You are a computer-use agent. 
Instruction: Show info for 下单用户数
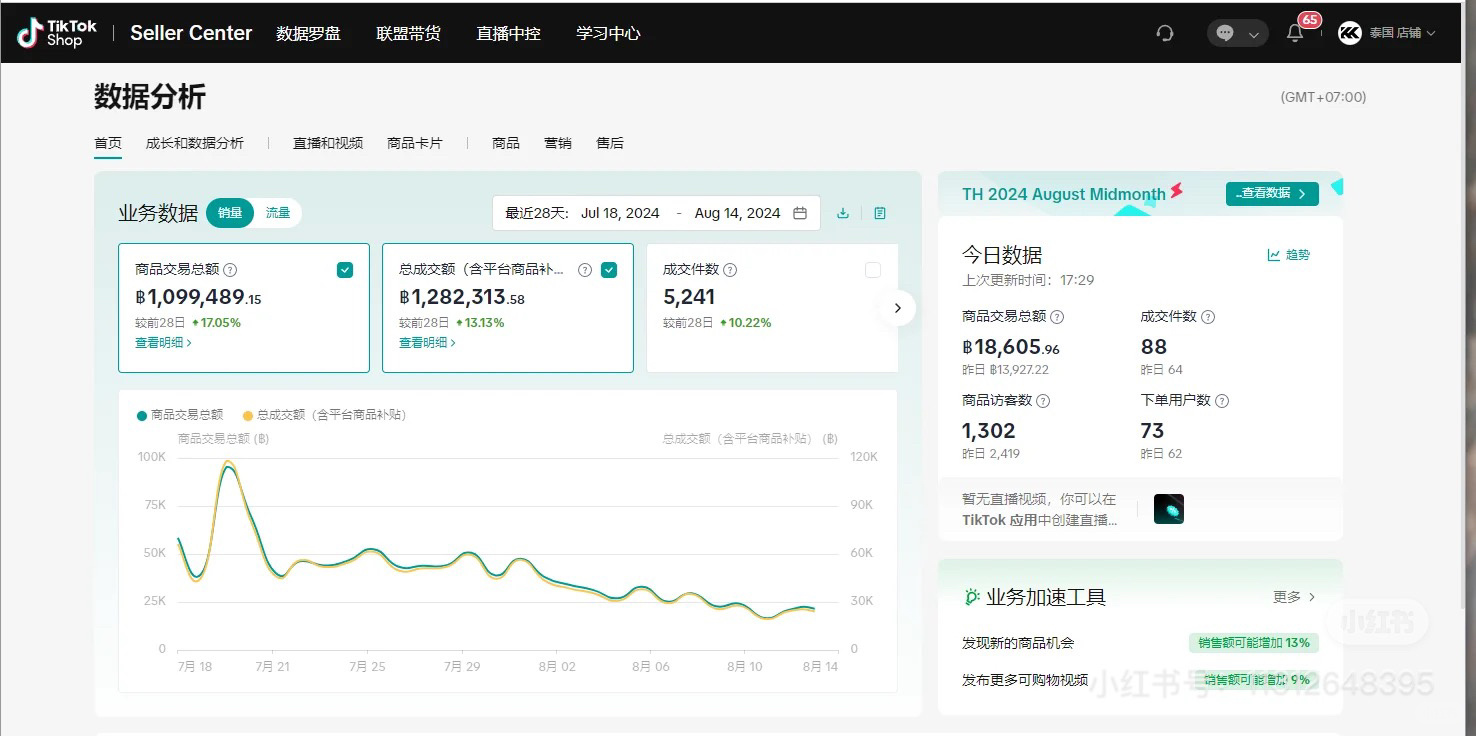coord(1222,401)
